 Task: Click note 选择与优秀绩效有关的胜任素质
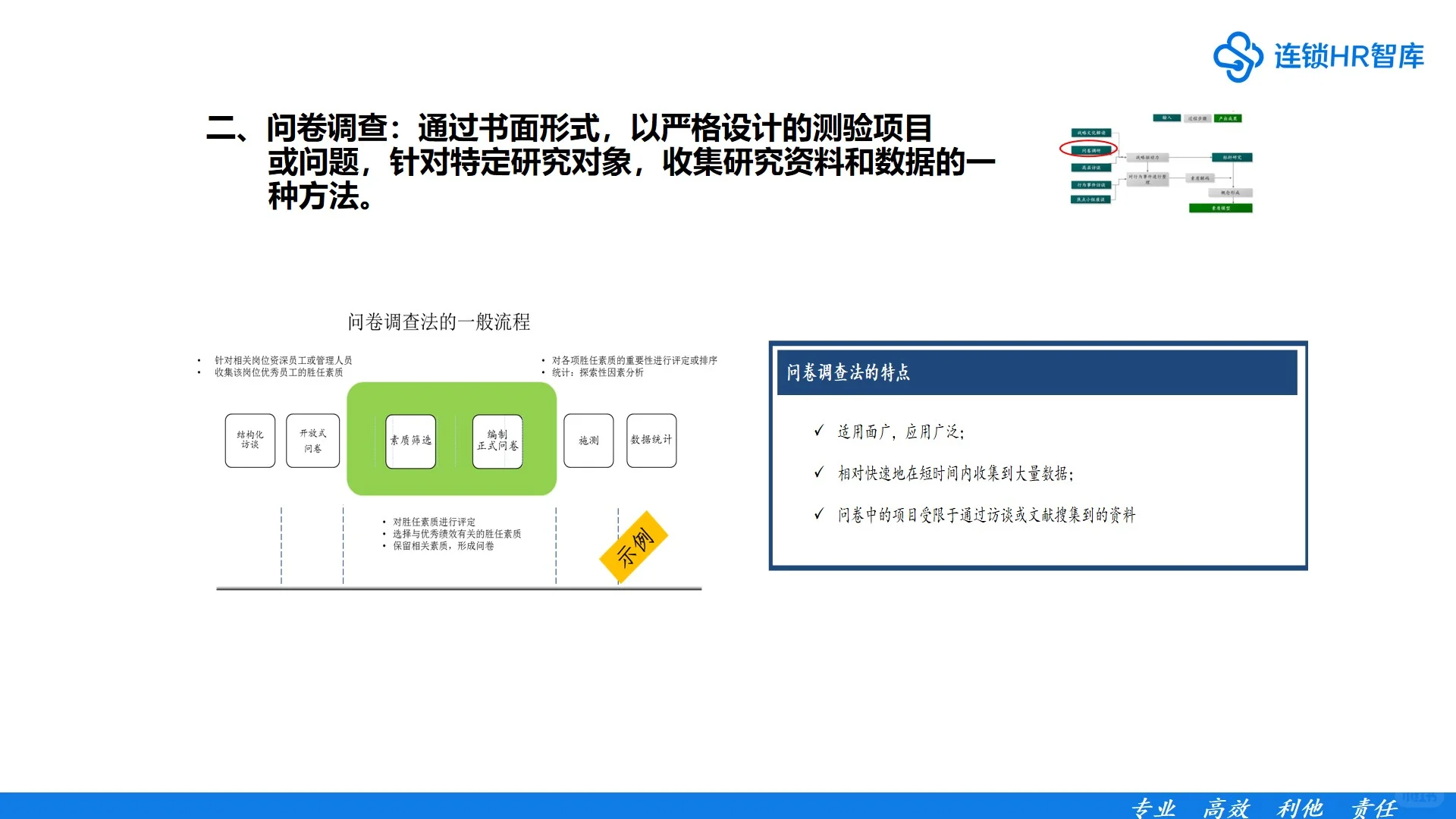tap(457, 534)
